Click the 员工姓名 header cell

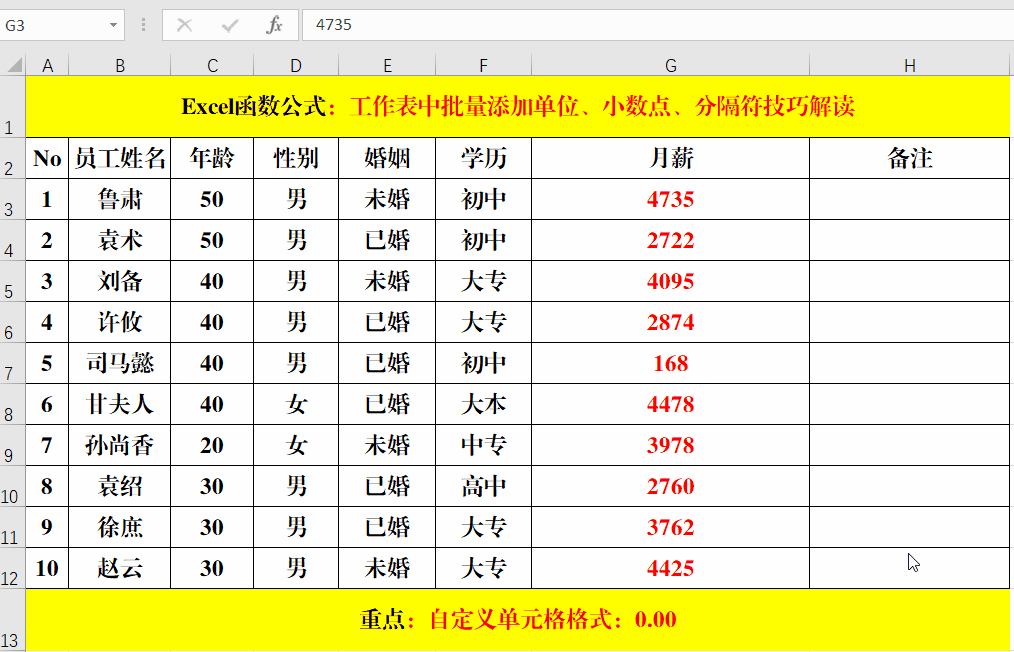click(120, 158)
